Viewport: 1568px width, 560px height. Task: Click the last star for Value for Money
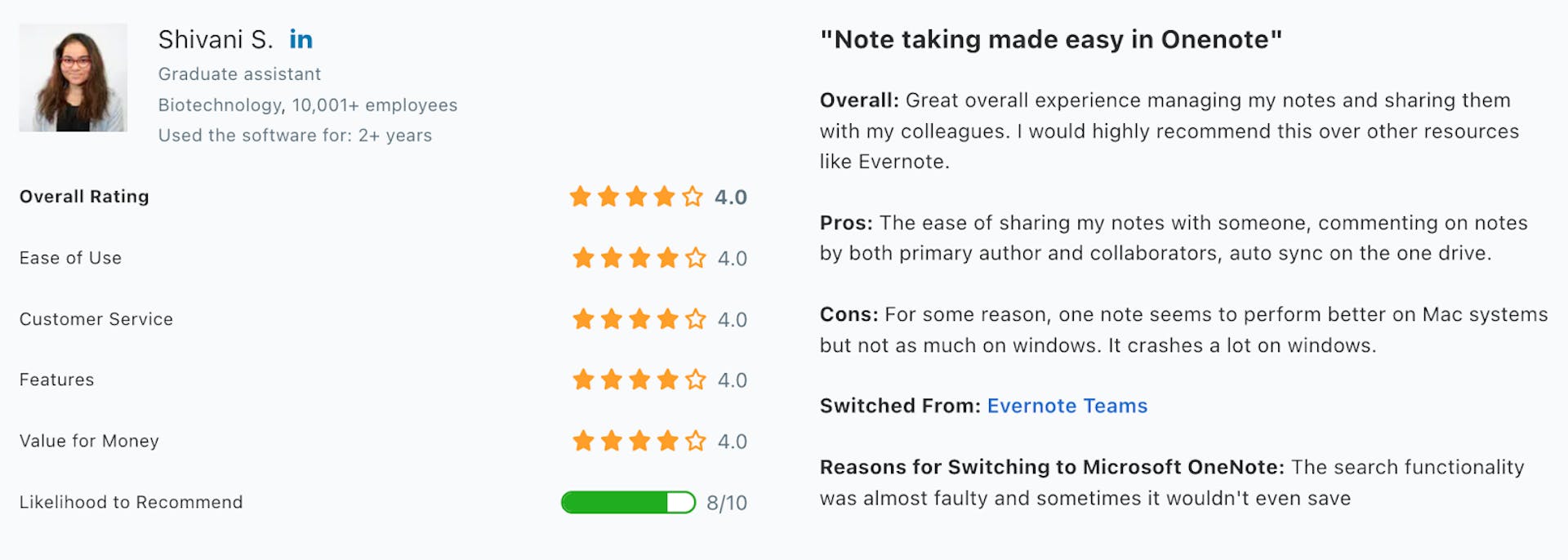coord(697,441)
